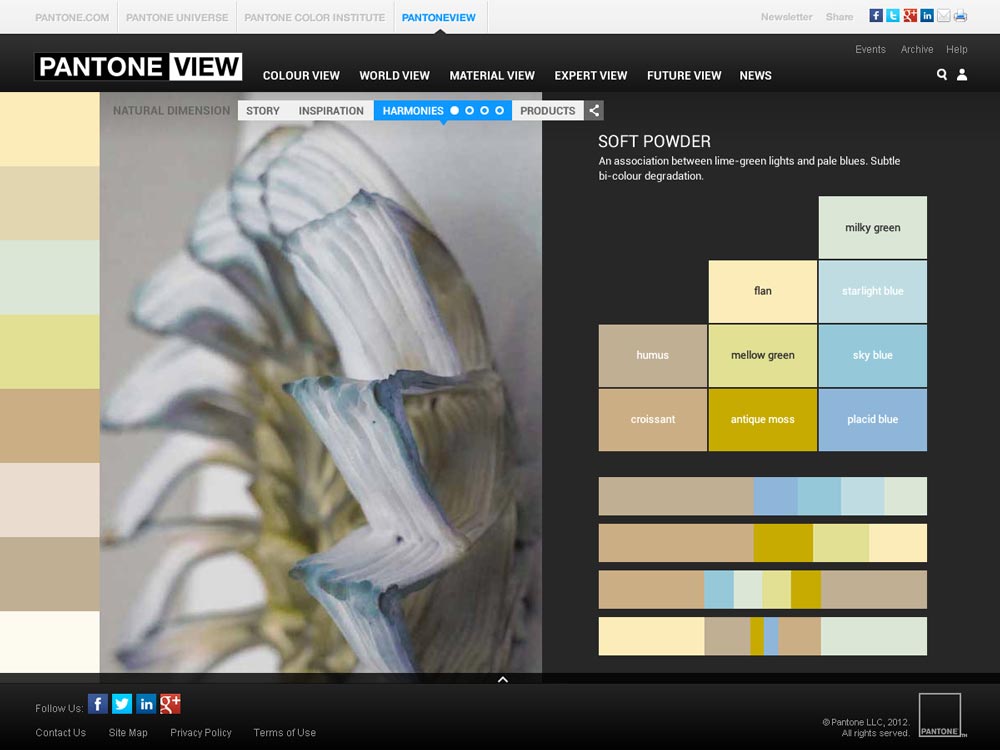Viewport: 1000px width, 750px height.
Task: Click the Pantone logo in footer corner
Action: click(x=940, y=715)
